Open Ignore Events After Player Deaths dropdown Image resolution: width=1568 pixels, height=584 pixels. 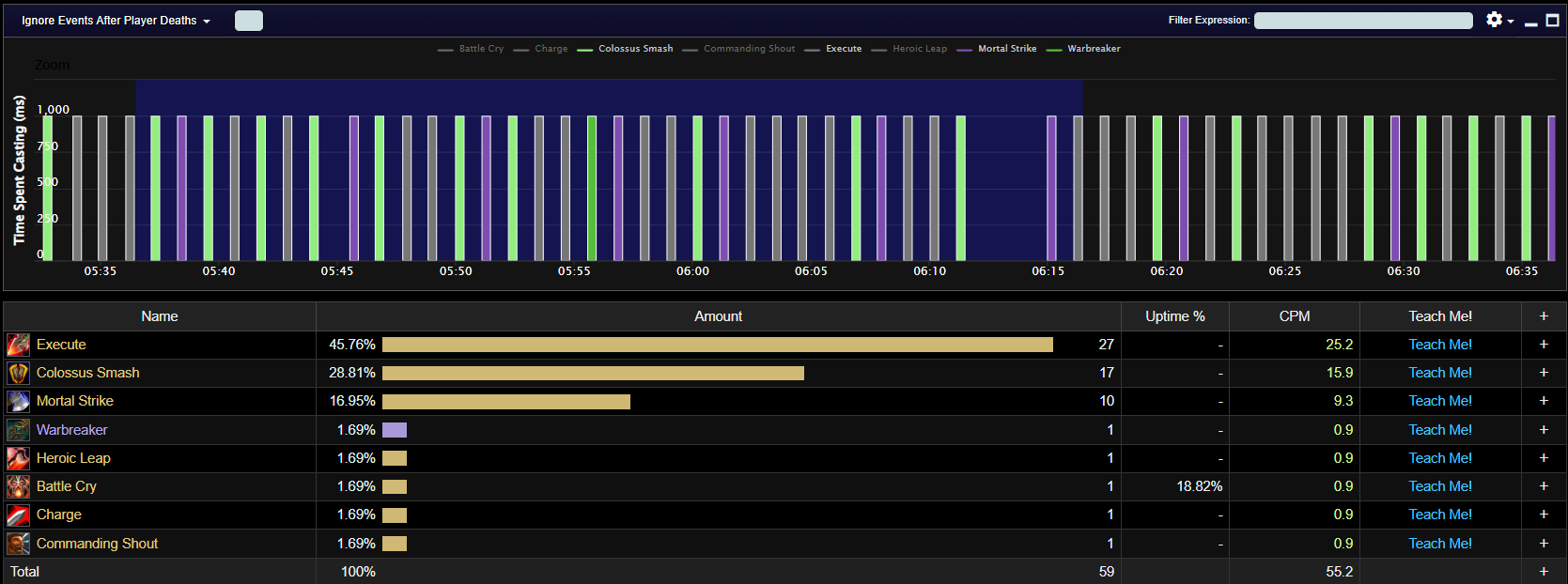(x=116, y=21)
